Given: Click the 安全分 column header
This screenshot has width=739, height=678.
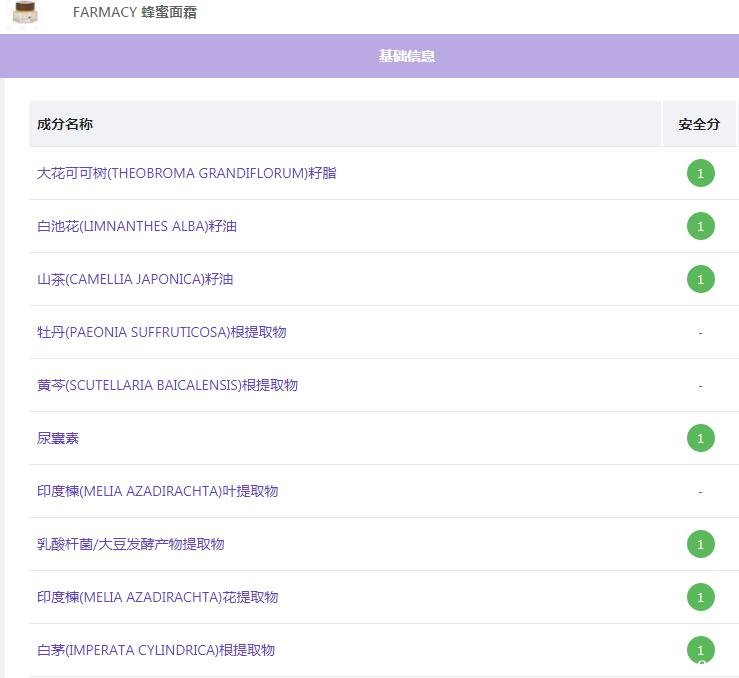Looking at the screenshot, I should [699, 124].
